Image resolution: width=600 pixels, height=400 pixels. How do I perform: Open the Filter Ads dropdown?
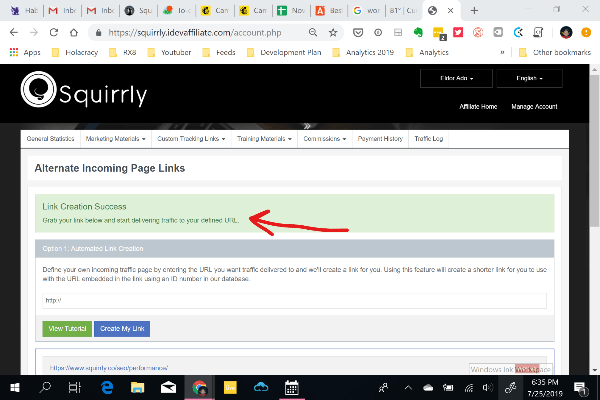click(x=457, y=78)
